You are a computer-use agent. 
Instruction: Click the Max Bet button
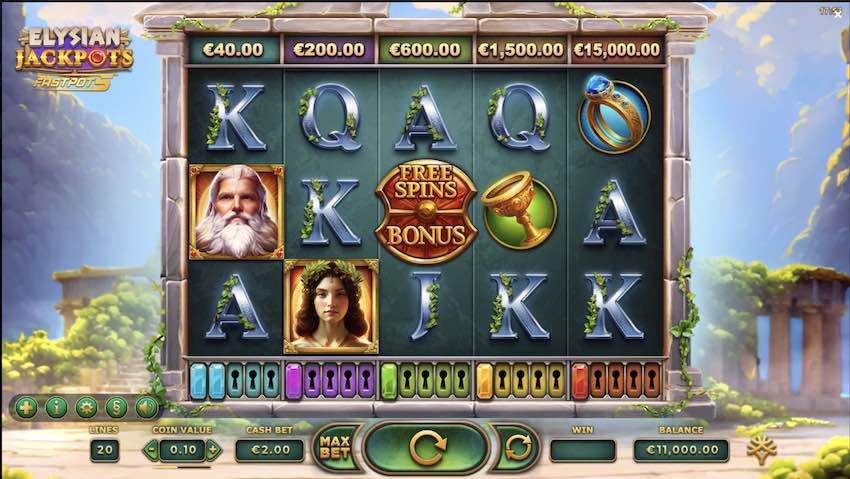[336, 448]
